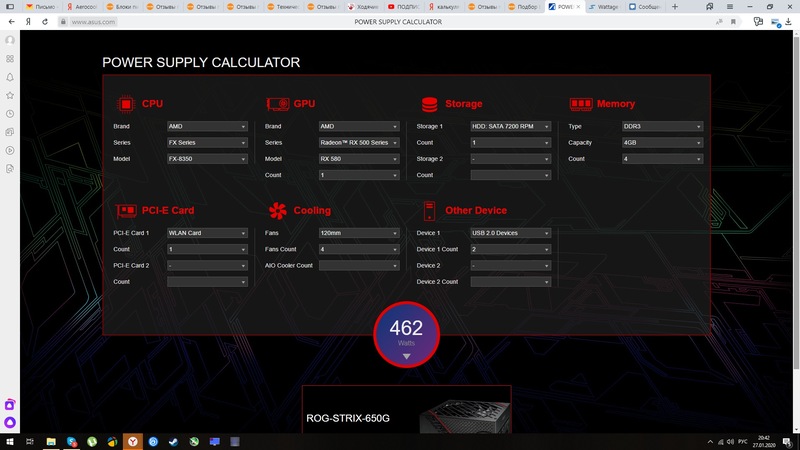Image resolution: width=800 pixels, height=450 pixels.
Task: Click the www.asus.com address field
Action: (93, 22)
